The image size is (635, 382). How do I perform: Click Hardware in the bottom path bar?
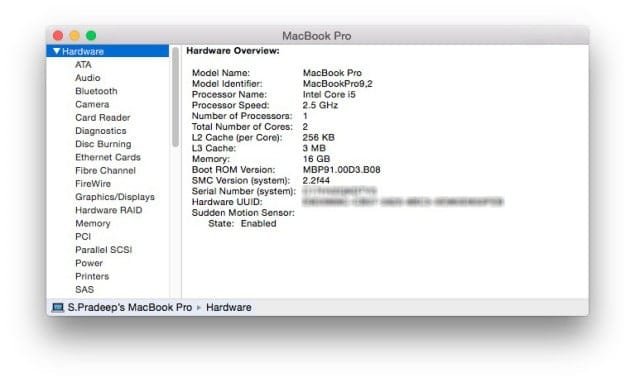click(x=228, y=307)
